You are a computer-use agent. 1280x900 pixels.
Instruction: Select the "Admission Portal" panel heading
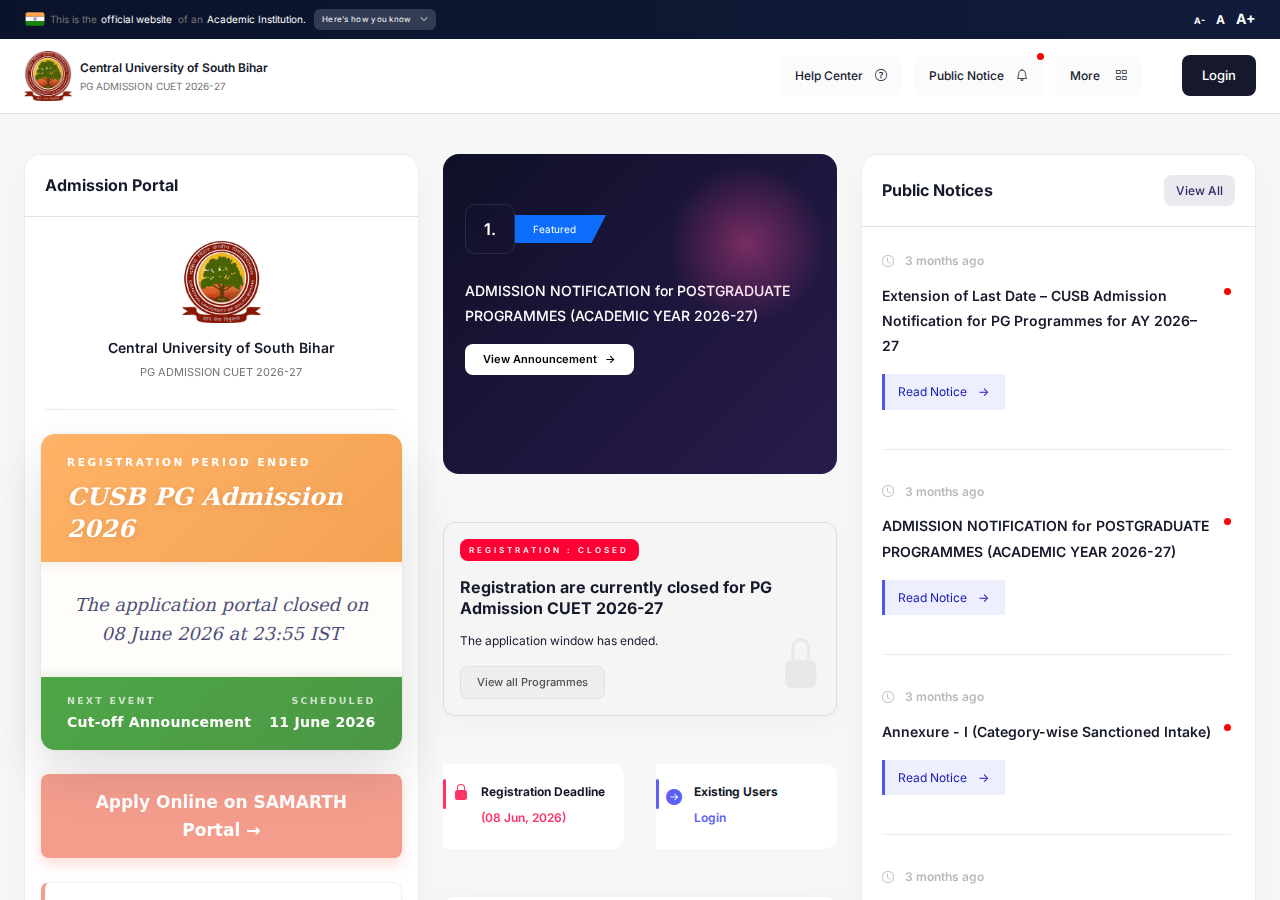pos(112,185)
